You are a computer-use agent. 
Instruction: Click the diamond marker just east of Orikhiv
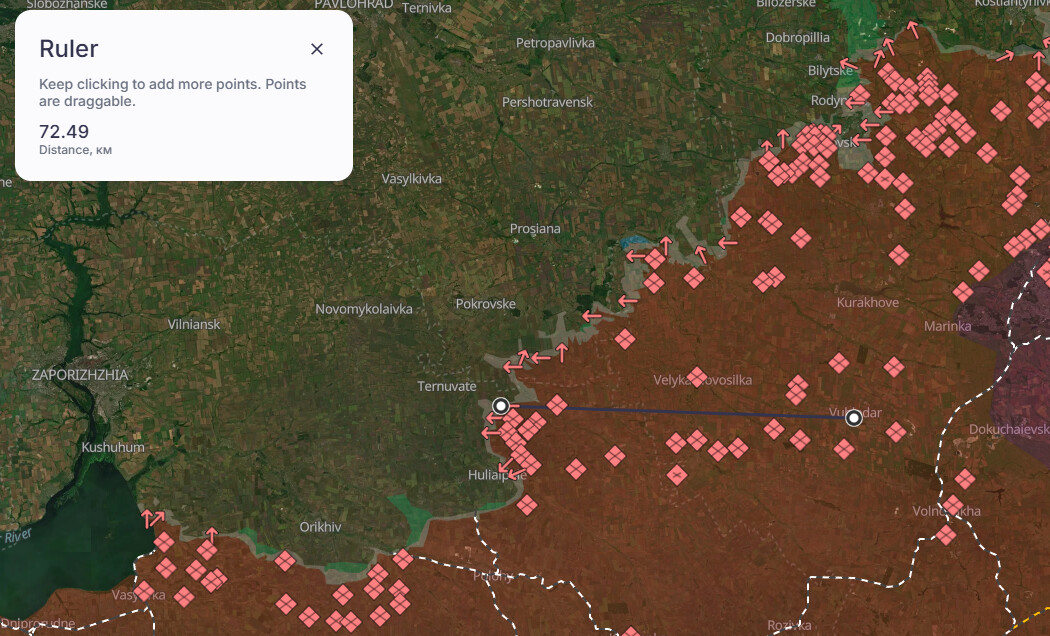[x=403, y=559]
